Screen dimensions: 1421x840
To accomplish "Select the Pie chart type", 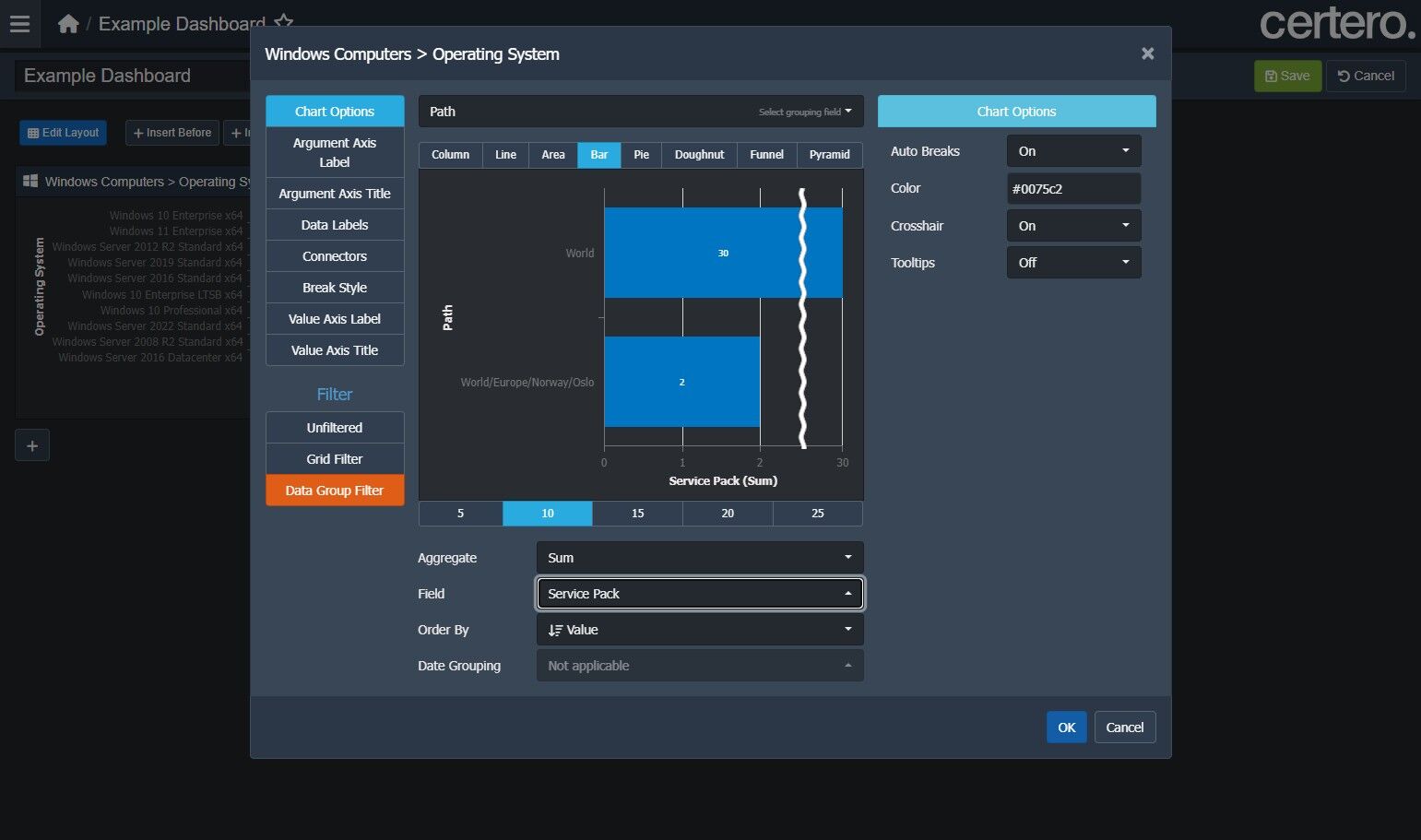I will click(x=641, y=155).
